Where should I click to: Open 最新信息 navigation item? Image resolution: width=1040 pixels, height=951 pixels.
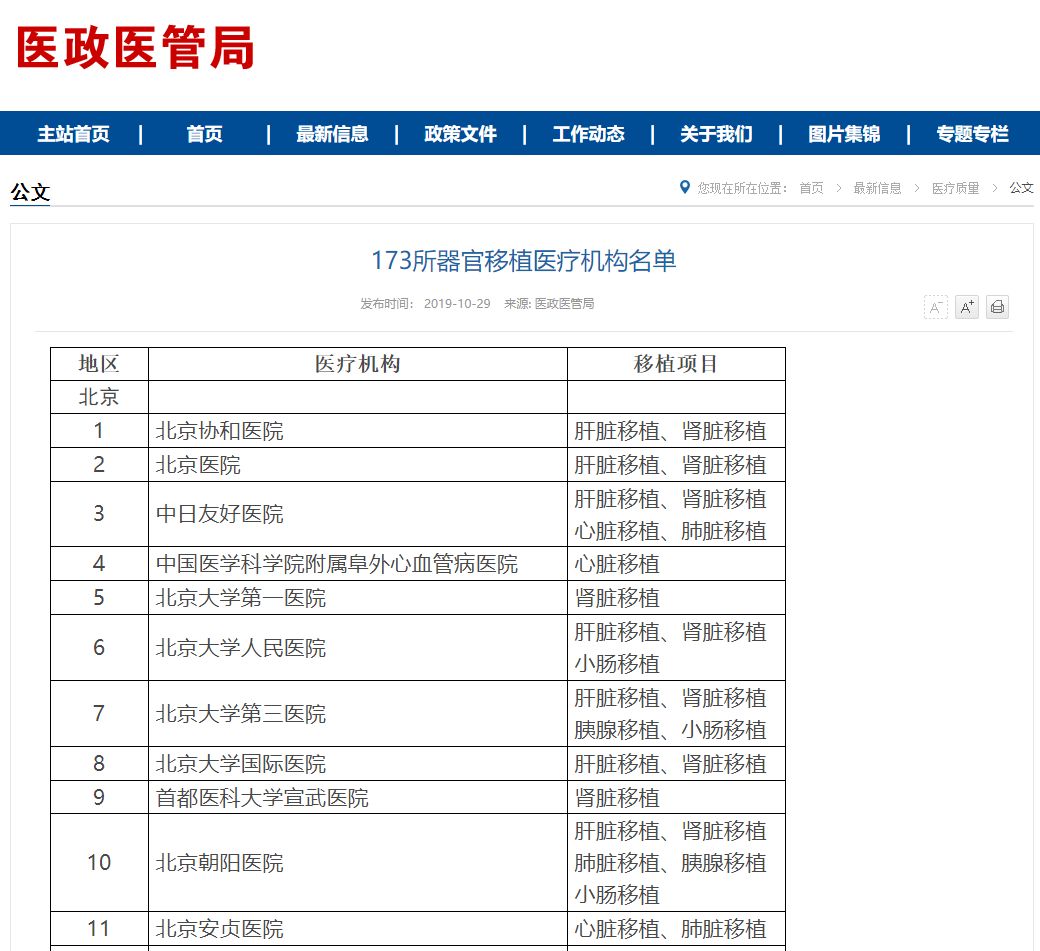tap(332, 134)
